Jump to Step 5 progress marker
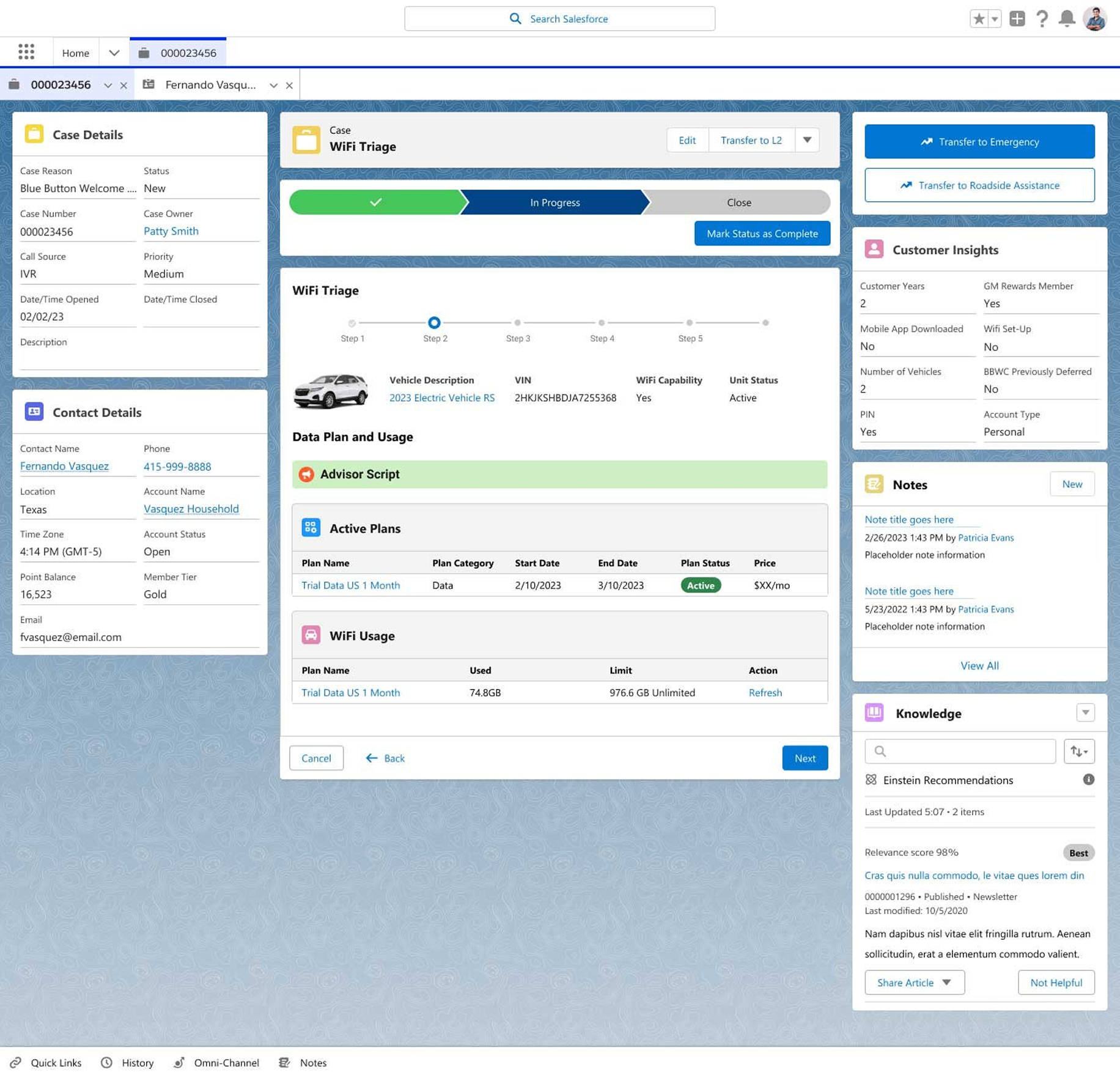Image resolution: width=1120 pixels, height=1078 pixels. click(x=690, y=323)
